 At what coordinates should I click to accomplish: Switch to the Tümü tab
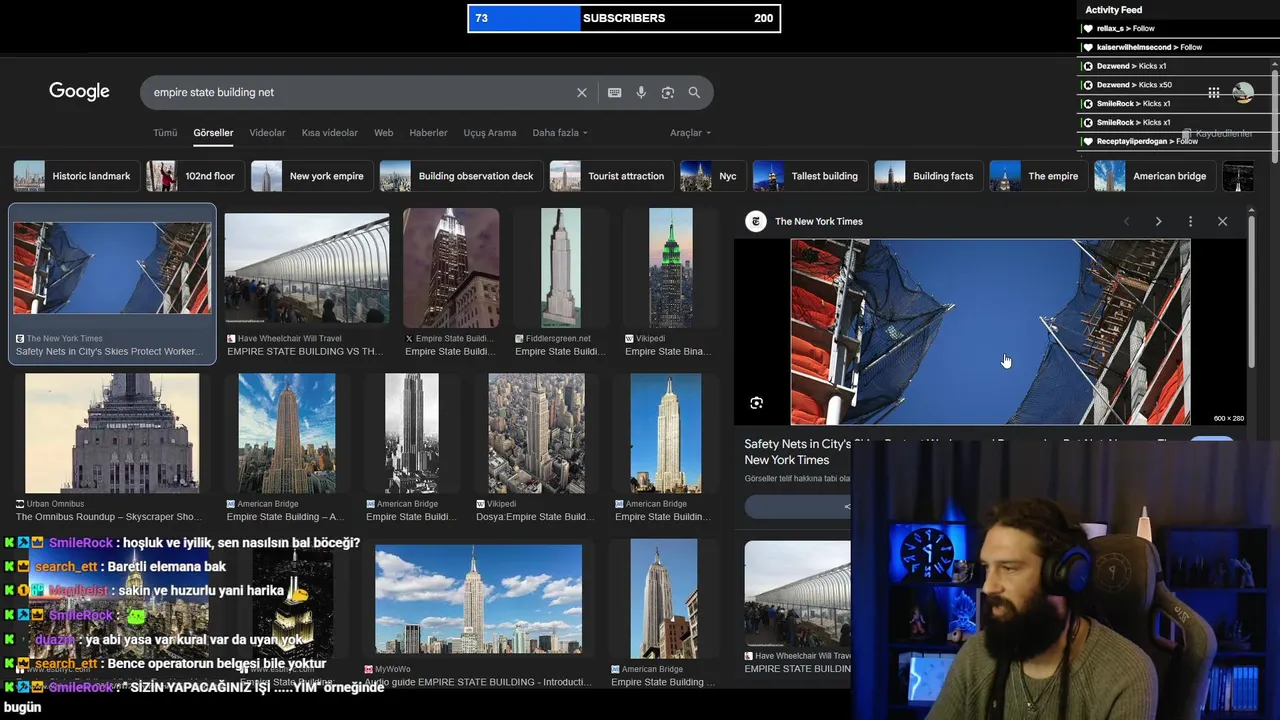point(165,133)
